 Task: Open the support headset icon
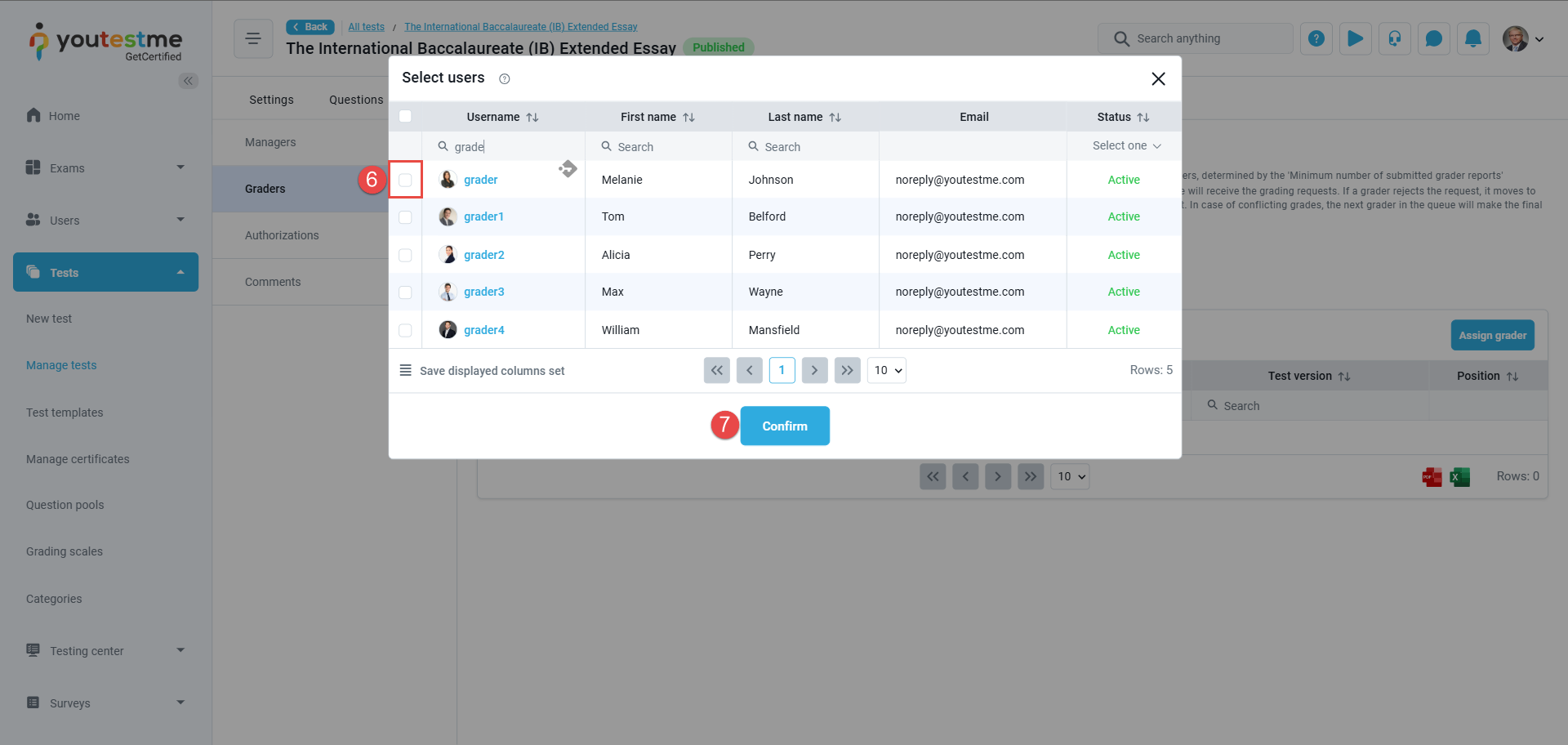pos(1394,38)
